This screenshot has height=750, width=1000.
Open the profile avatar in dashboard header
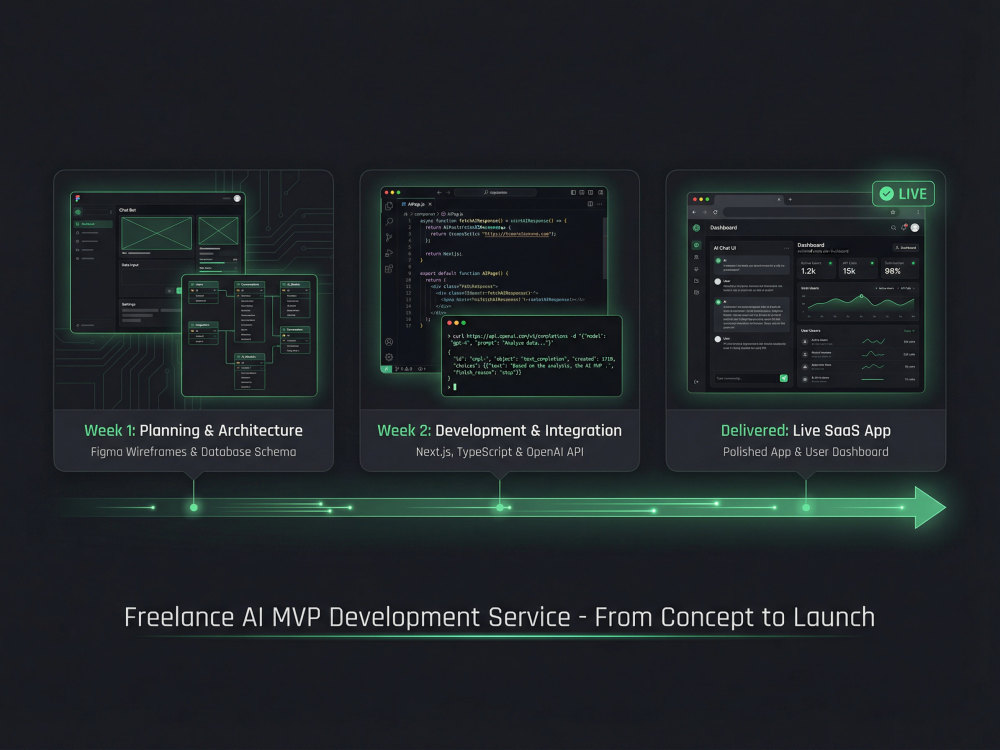tap(915, 228)
